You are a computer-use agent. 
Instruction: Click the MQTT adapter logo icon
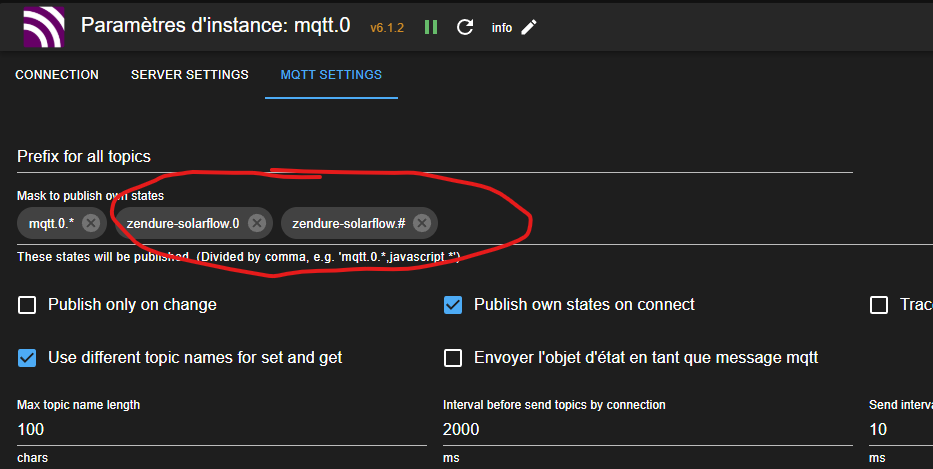point(44,27)
